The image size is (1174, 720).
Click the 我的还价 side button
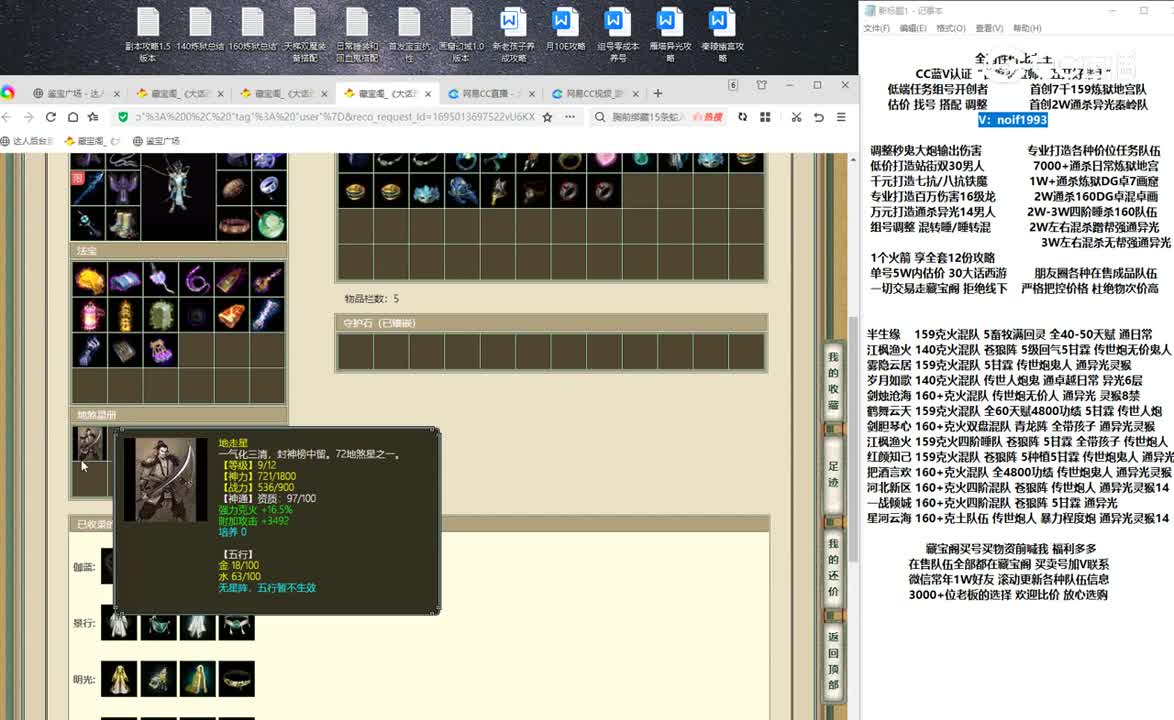click(x=833, y=567)
